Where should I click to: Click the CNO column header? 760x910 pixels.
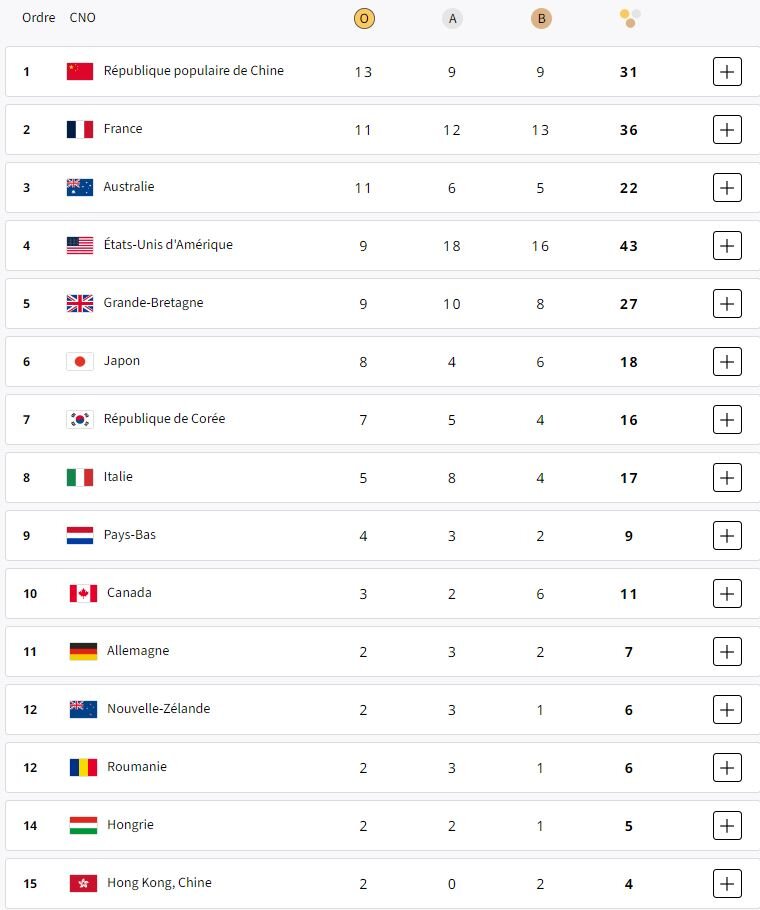83,18
